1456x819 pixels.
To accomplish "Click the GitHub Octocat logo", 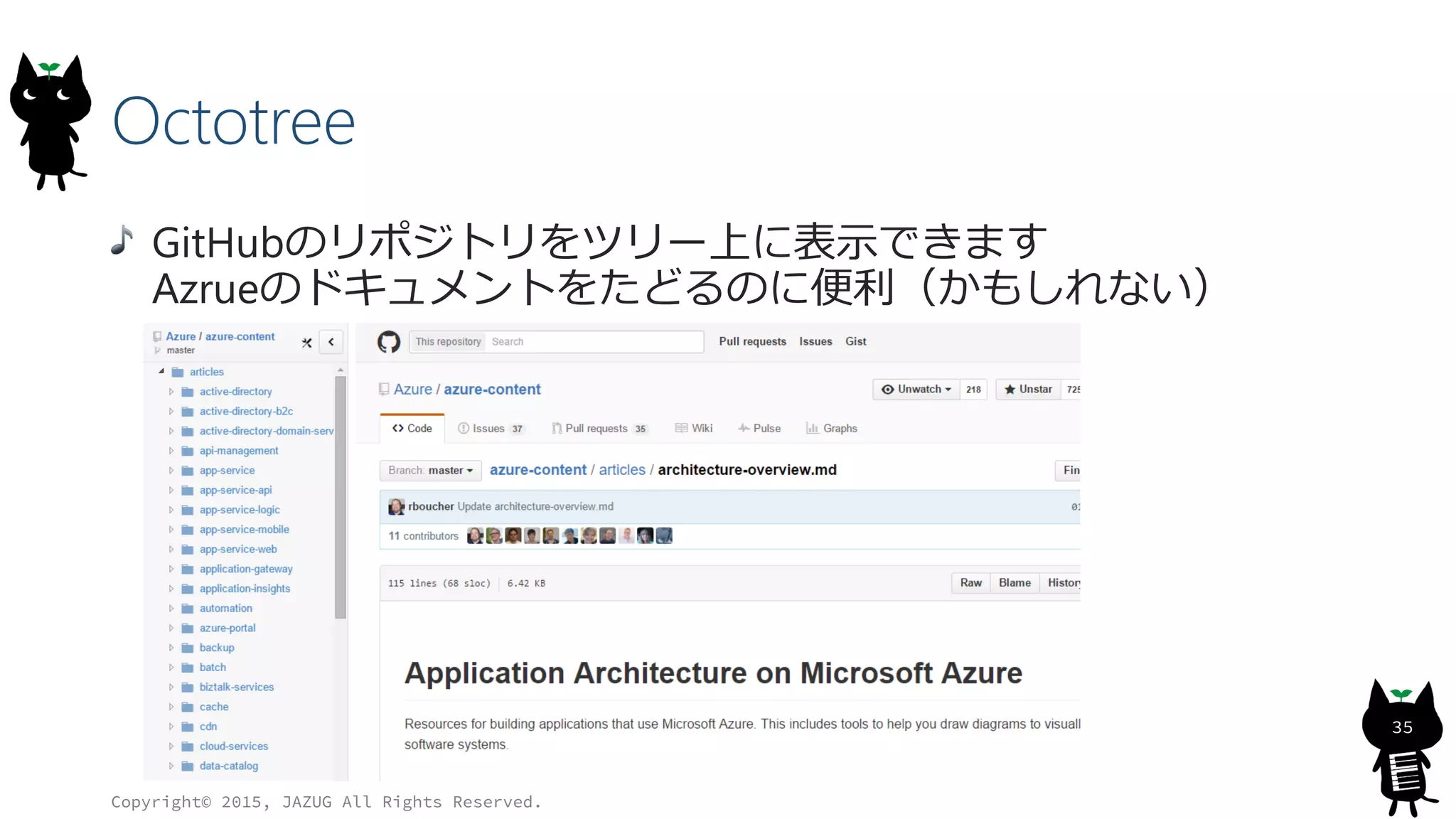I will pos(388,342).
